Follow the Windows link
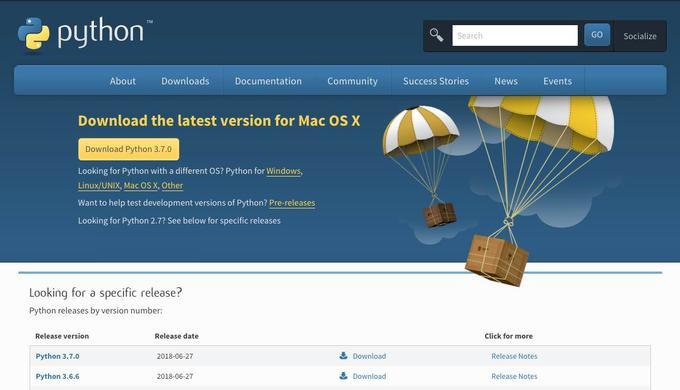 (x=283, y=171)
